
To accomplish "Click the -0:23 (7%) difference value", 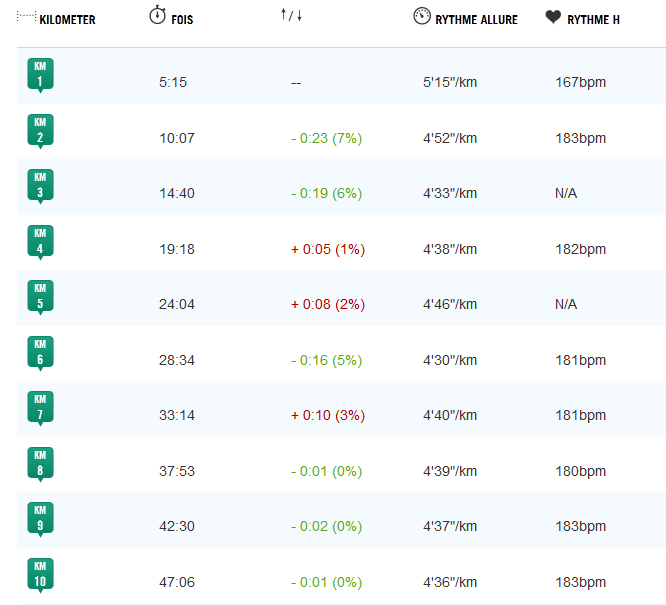I will click(x=326, y=139).
